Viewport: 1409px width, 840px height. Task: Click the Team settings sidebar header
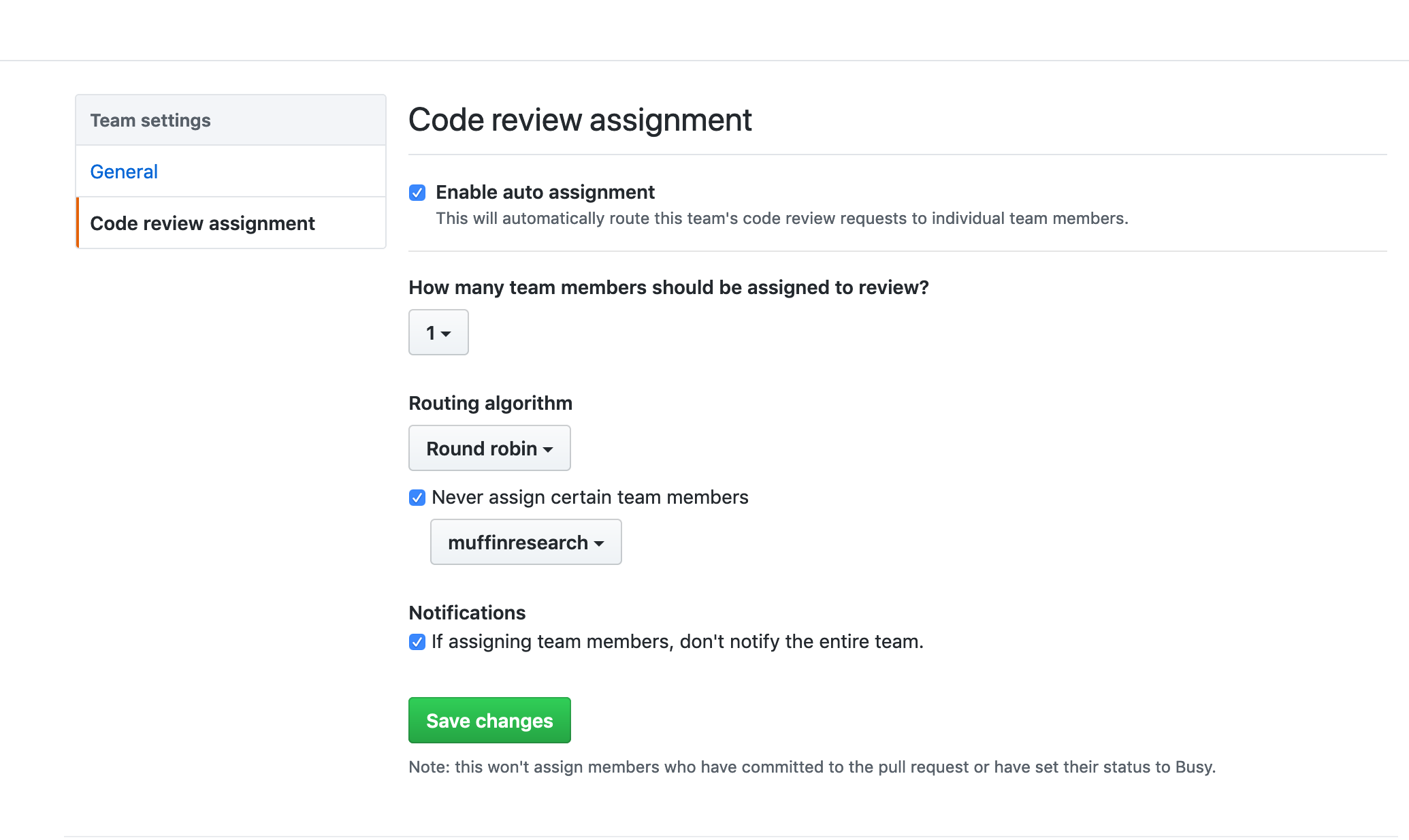click(150, 120)
